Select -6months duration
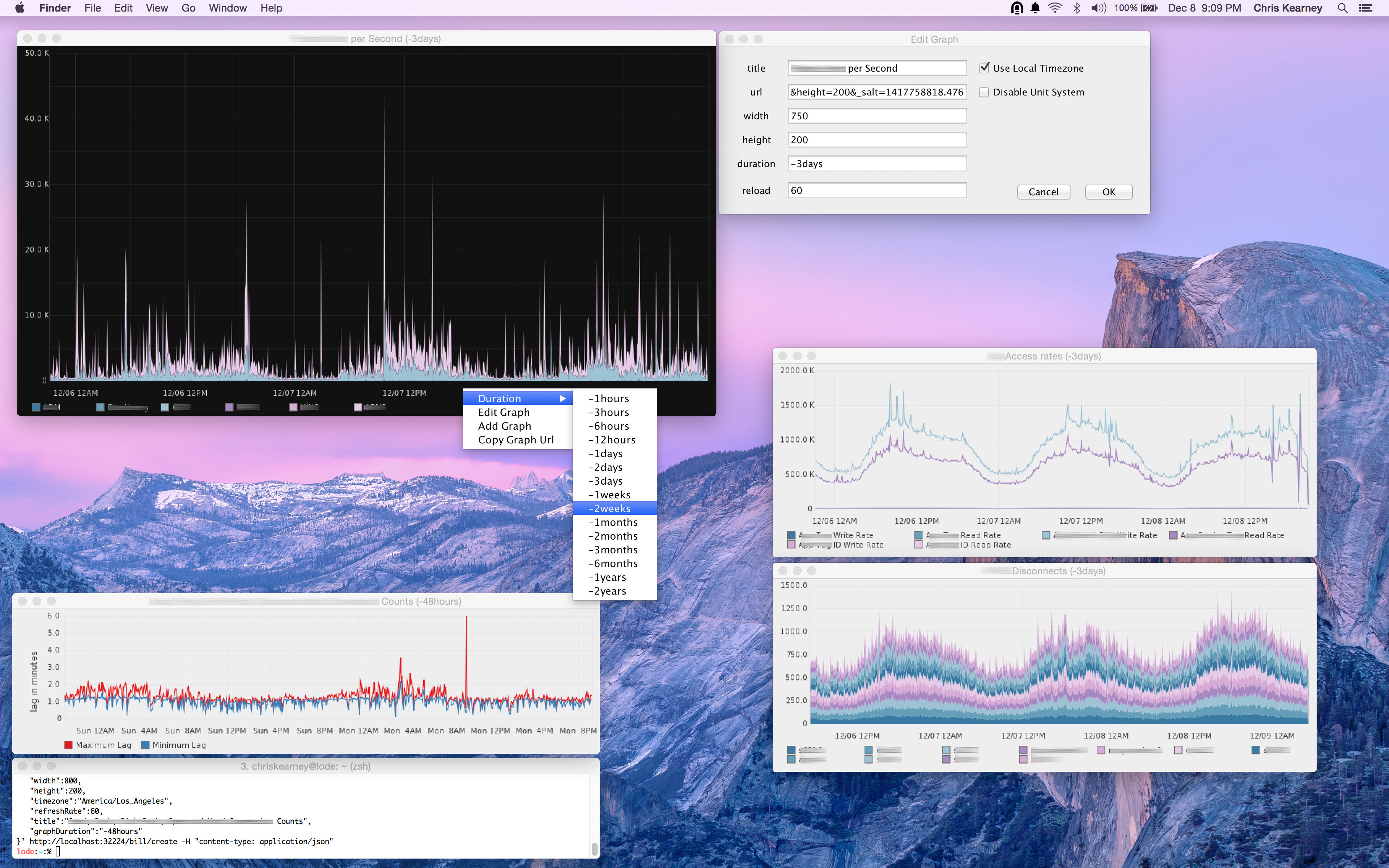The height and width of the screenshot is (868, 1389). [x=615, y=564]
